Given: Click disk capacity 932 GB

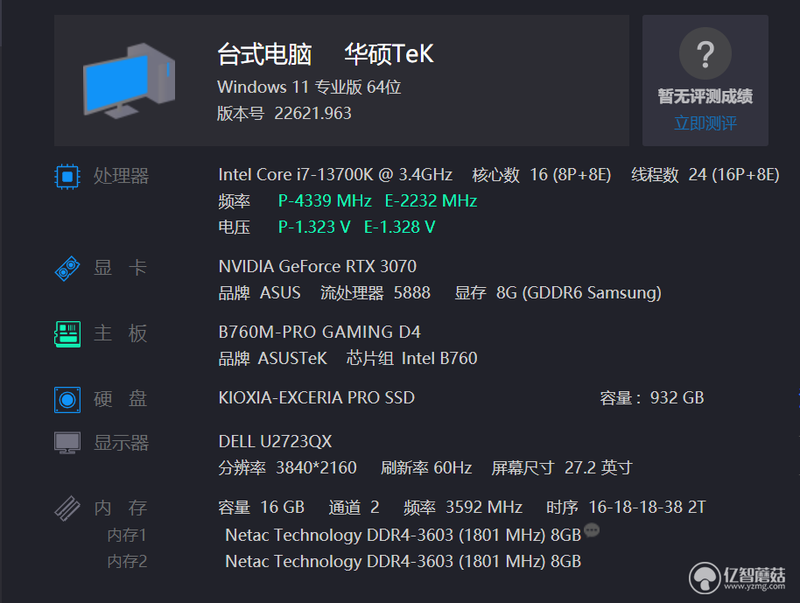Looking at the screenshot, I should click(x=677, y=398).
